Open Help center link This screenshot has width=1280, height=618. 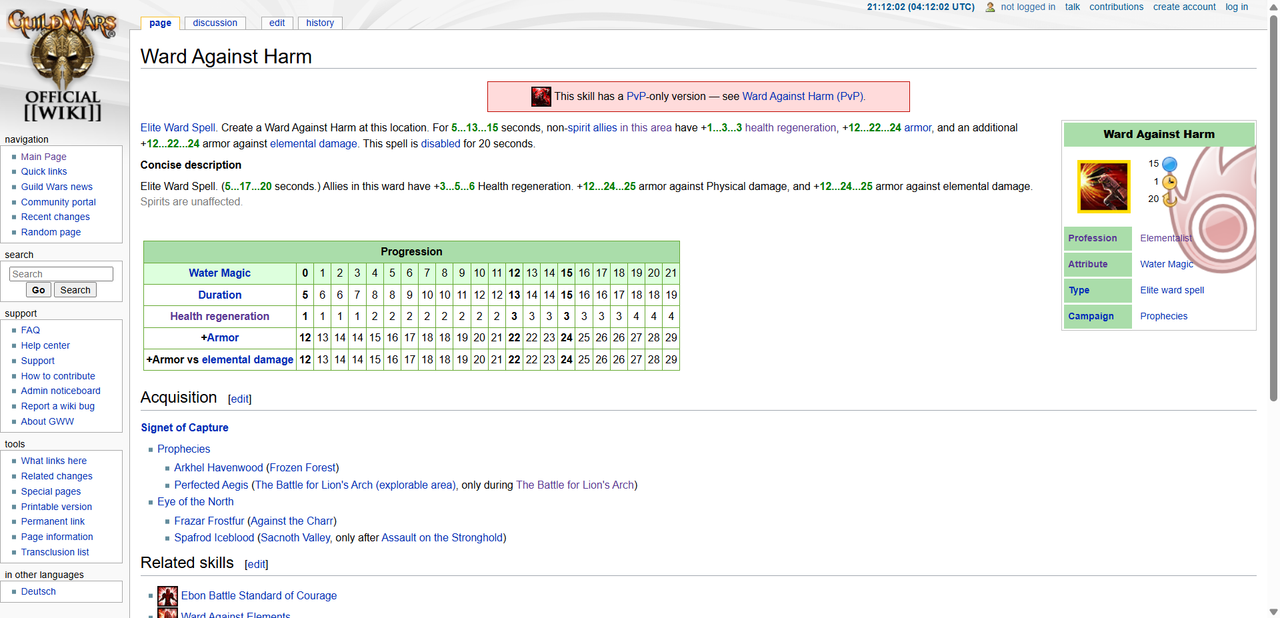point(46,346)
